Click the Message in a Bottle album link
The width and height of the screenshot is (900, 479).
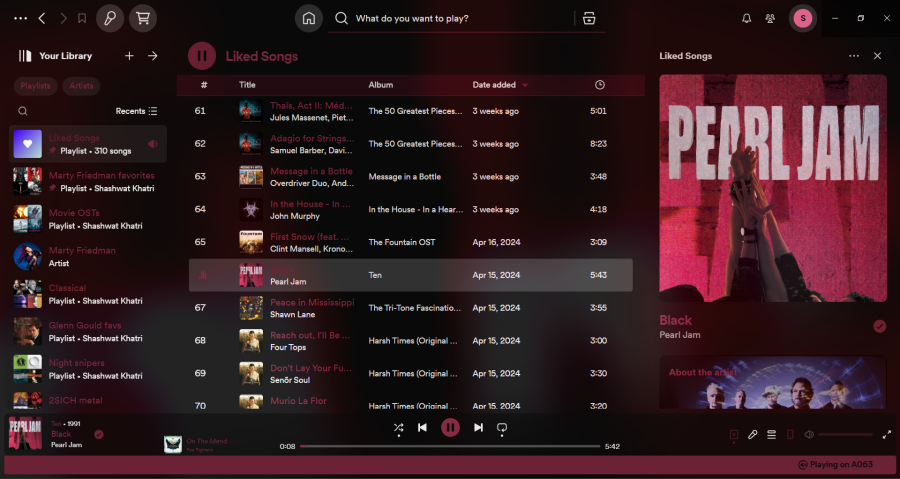(405, 177)
